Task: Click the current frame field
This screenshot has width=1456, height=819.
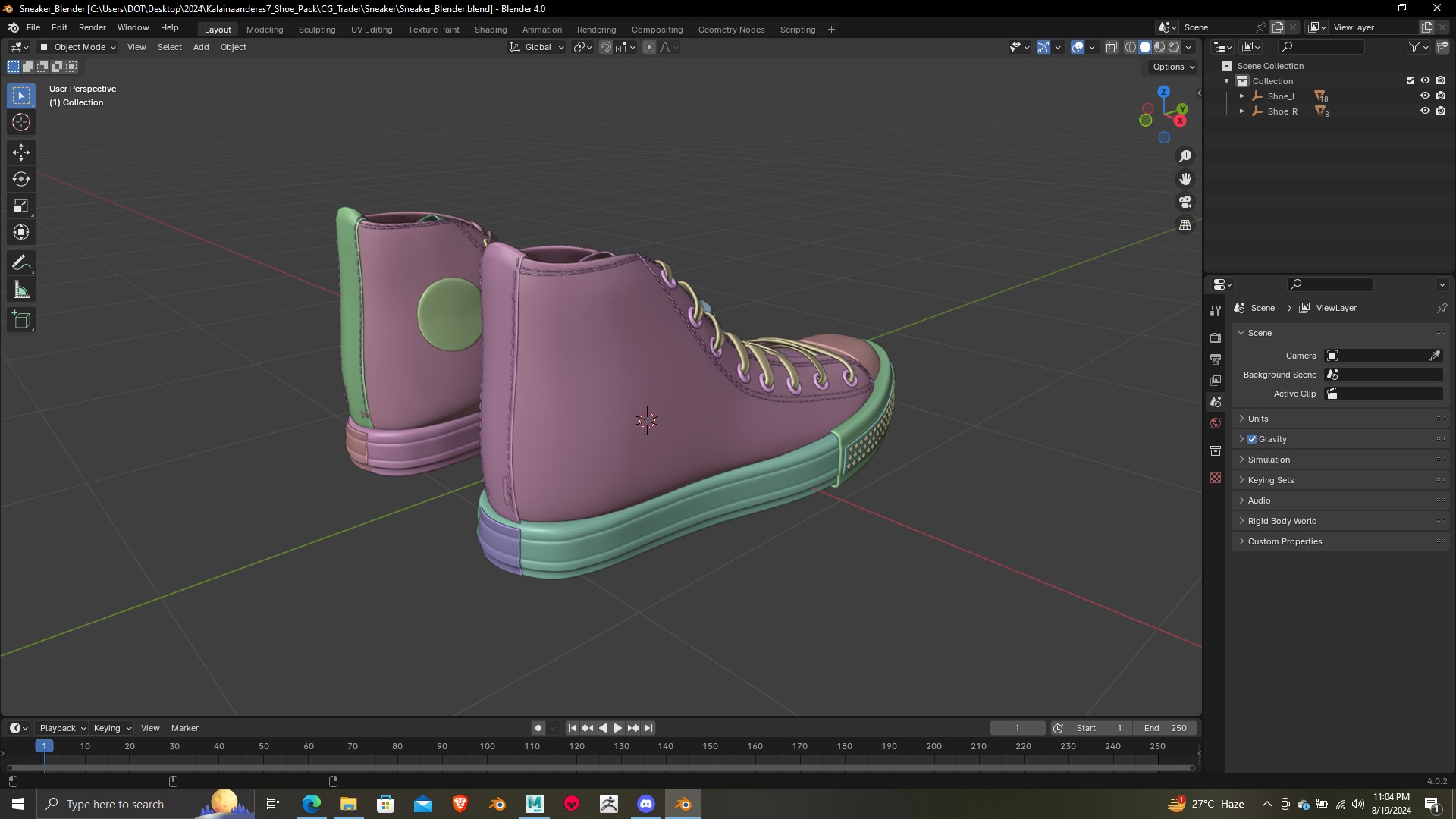Action: click(x=1017, y=728)
